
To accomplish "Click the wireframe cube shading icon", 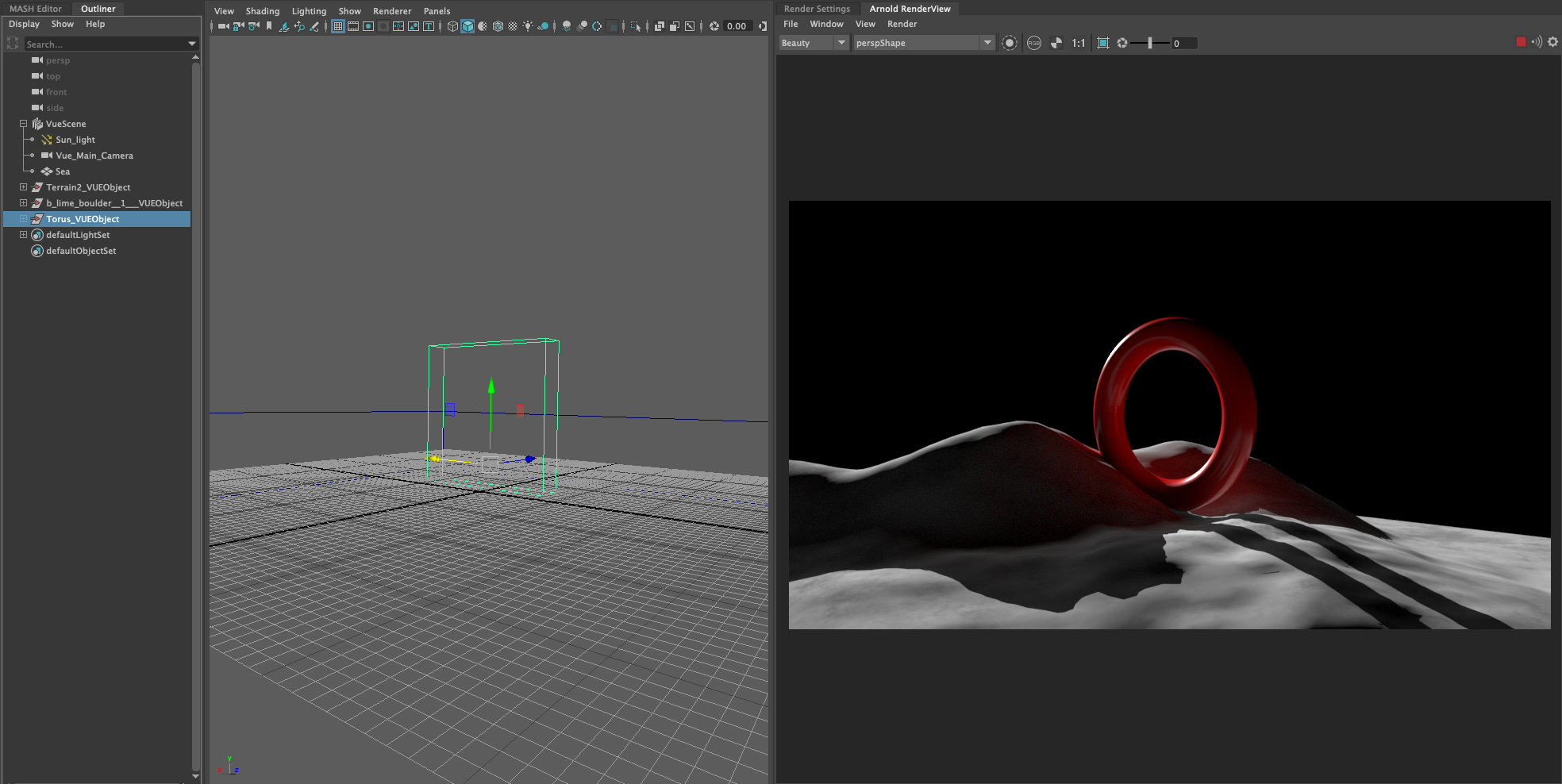I will point(452,26).
